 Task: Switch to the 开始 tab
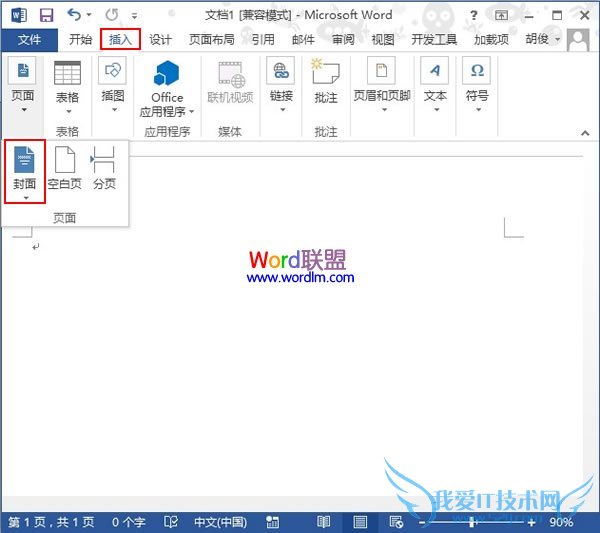click(80, 39)
